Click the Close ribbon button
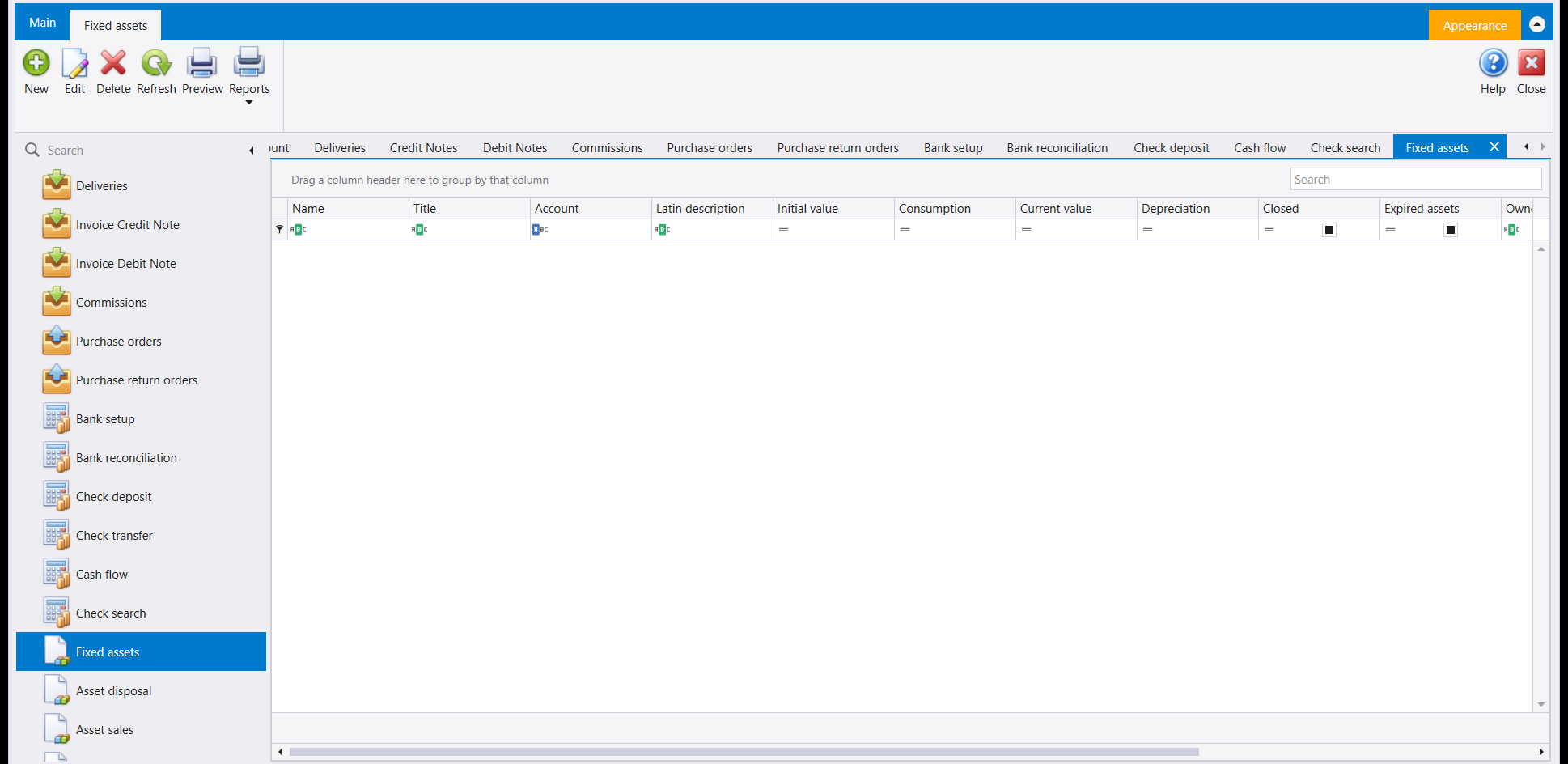This screenshot has width=1568, height=764. pos(1531,72)
